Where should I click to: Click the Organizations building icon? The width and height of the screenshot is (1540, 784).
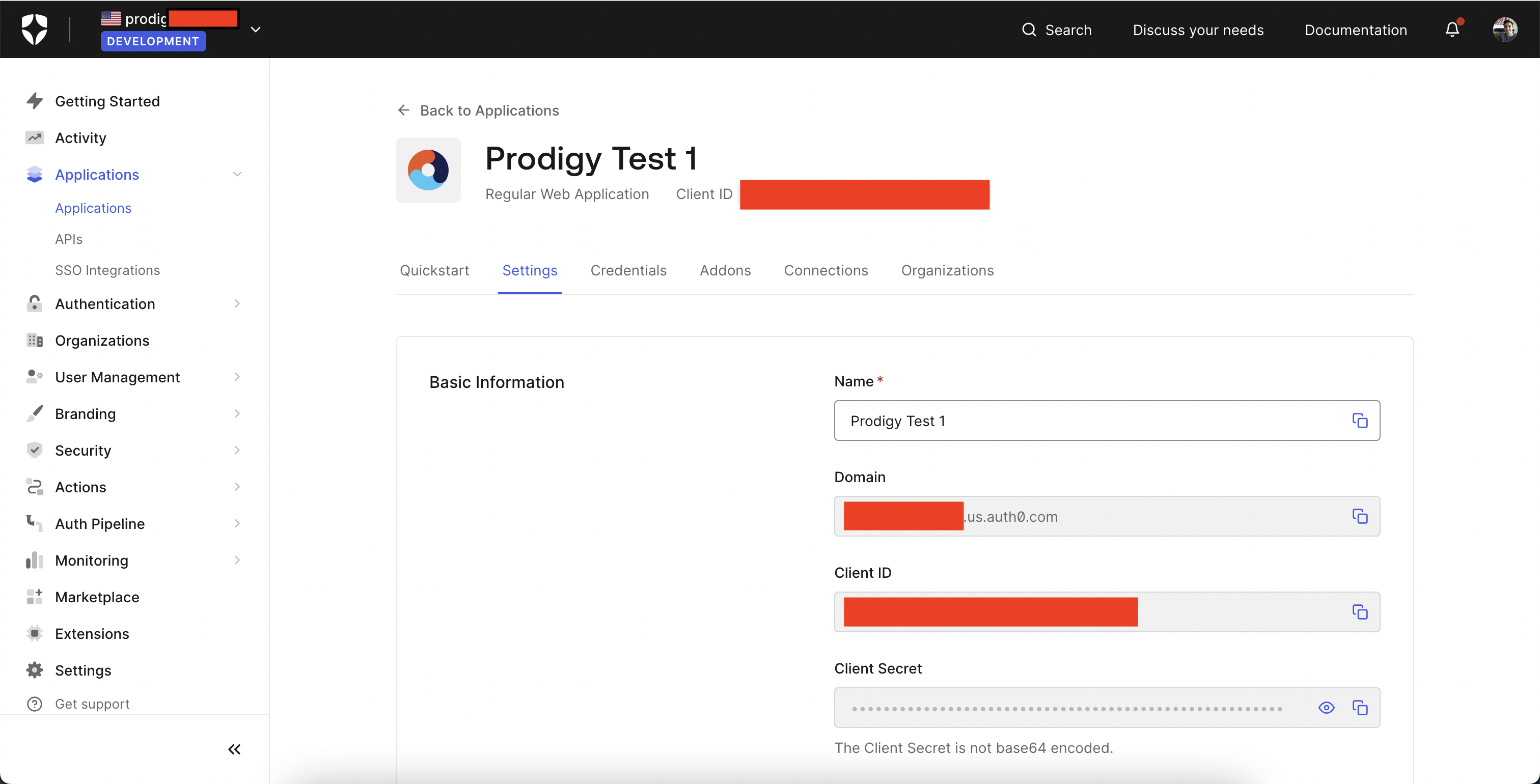coord(35,341)
